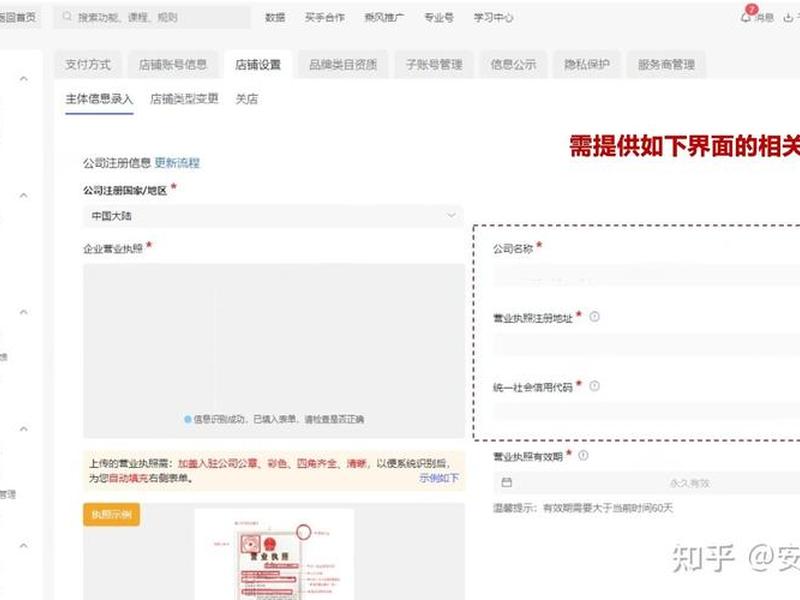Screen dimensions: 800x600
Task: Select the 店铺设置 tab
Action: 258,65
